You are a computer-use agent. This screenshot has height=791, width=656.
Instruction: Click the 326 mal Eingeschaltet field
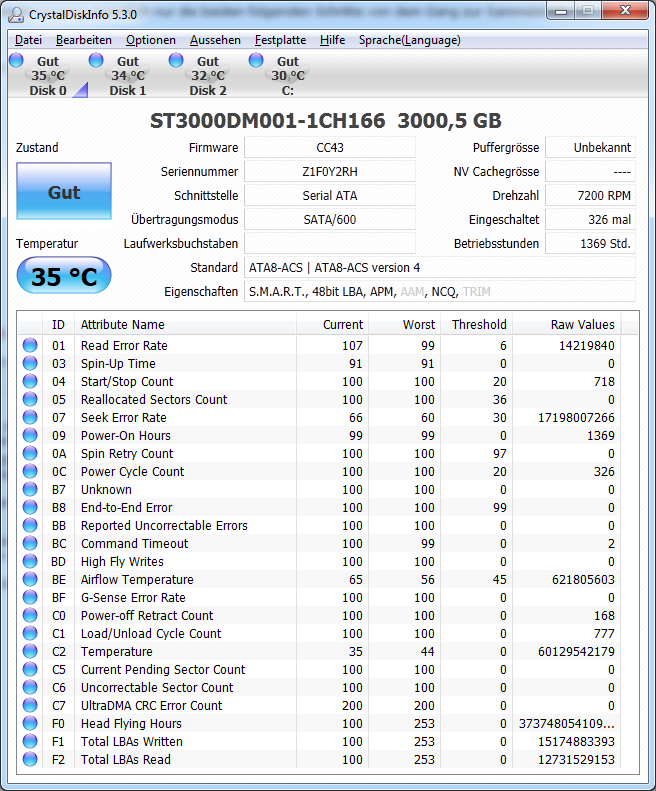tap(590, 219)
